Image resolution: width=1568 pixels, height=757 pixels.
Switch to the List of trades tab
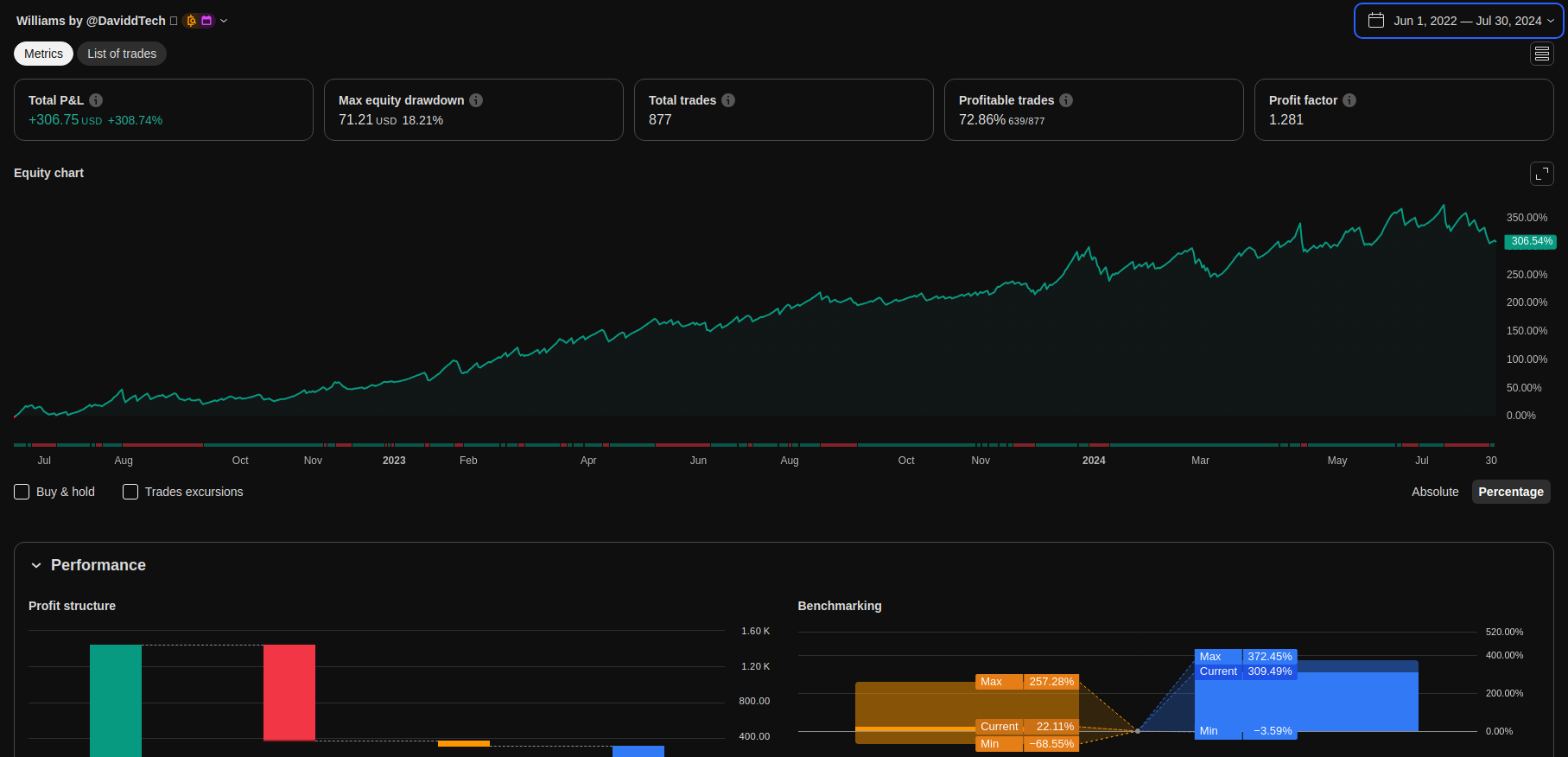(x=122, y=54)
